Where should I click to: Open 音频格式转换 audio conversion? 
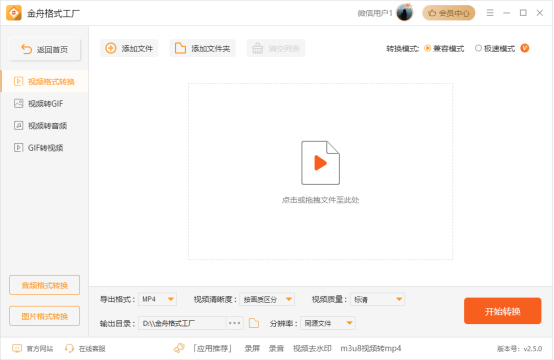pos(45,285)
